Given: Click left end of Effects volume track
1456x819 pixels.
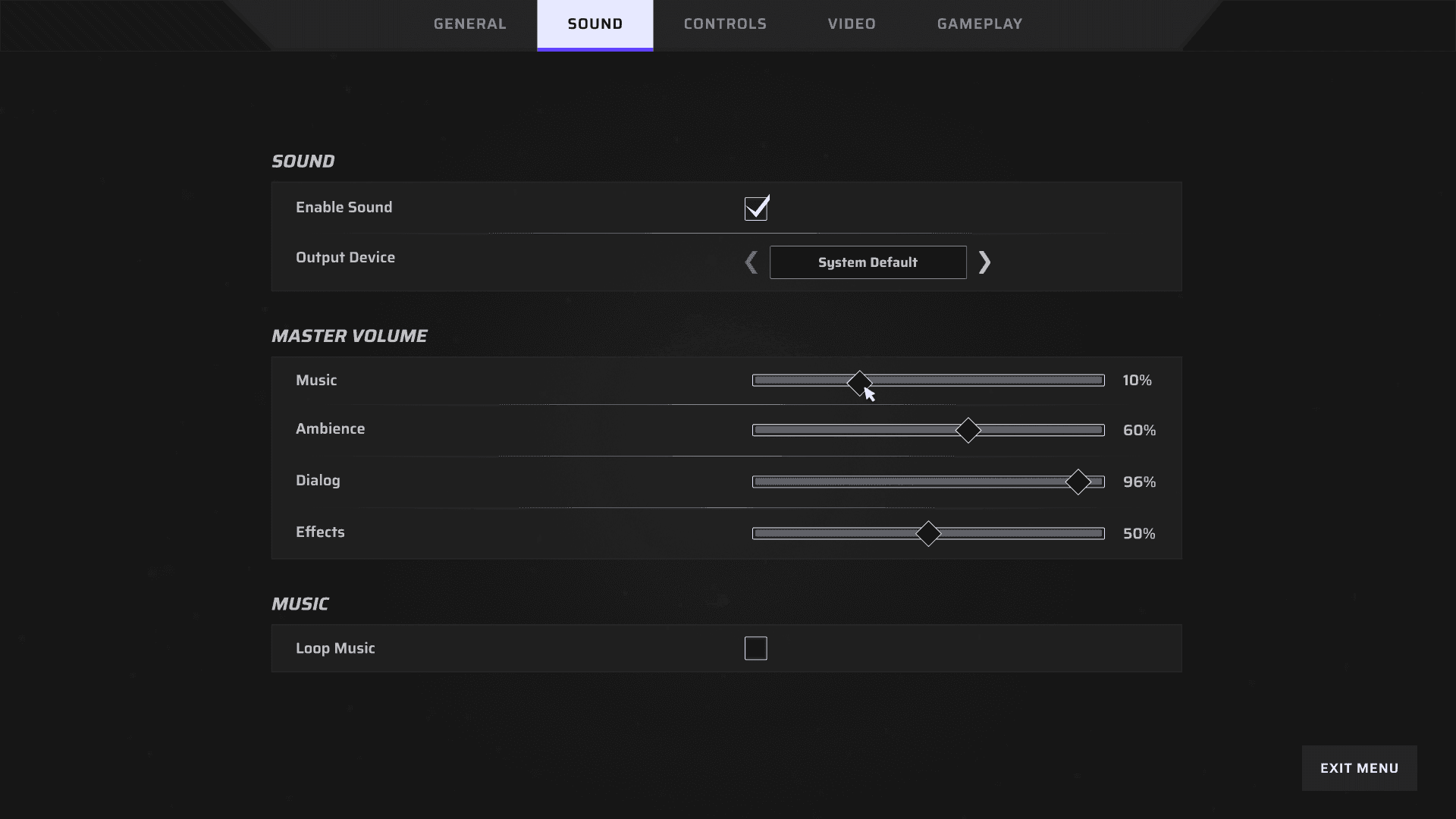Looking at the screenshot, I should click(758, 533).
